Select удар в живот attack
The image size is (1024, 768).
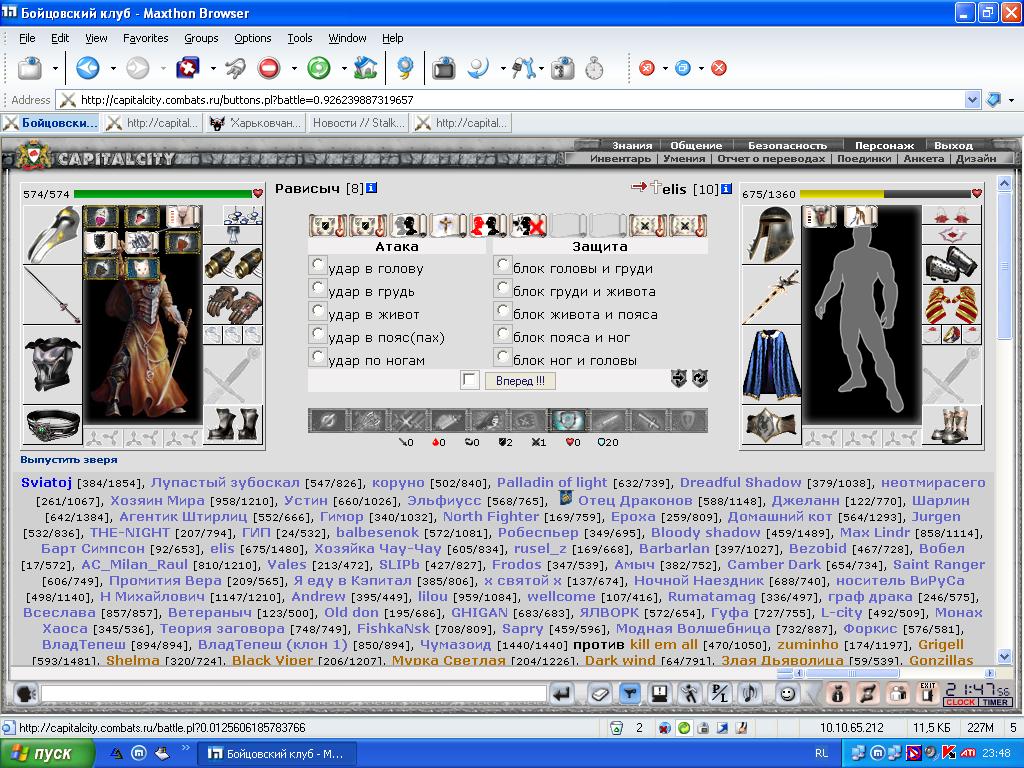click(x=317, y=310)
